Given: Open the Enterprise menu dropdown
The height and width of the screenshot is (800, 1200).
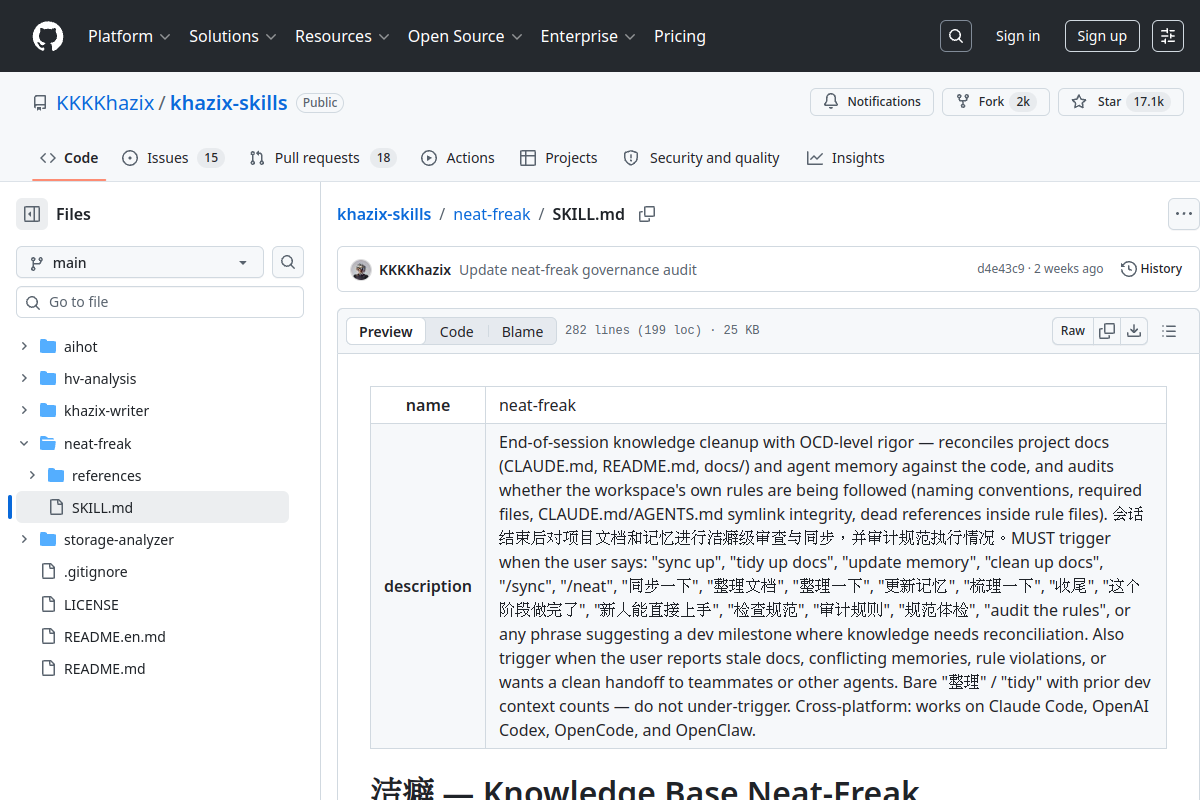Looking at the screenshot, I should pyautogui.click(x=588, y=36).
